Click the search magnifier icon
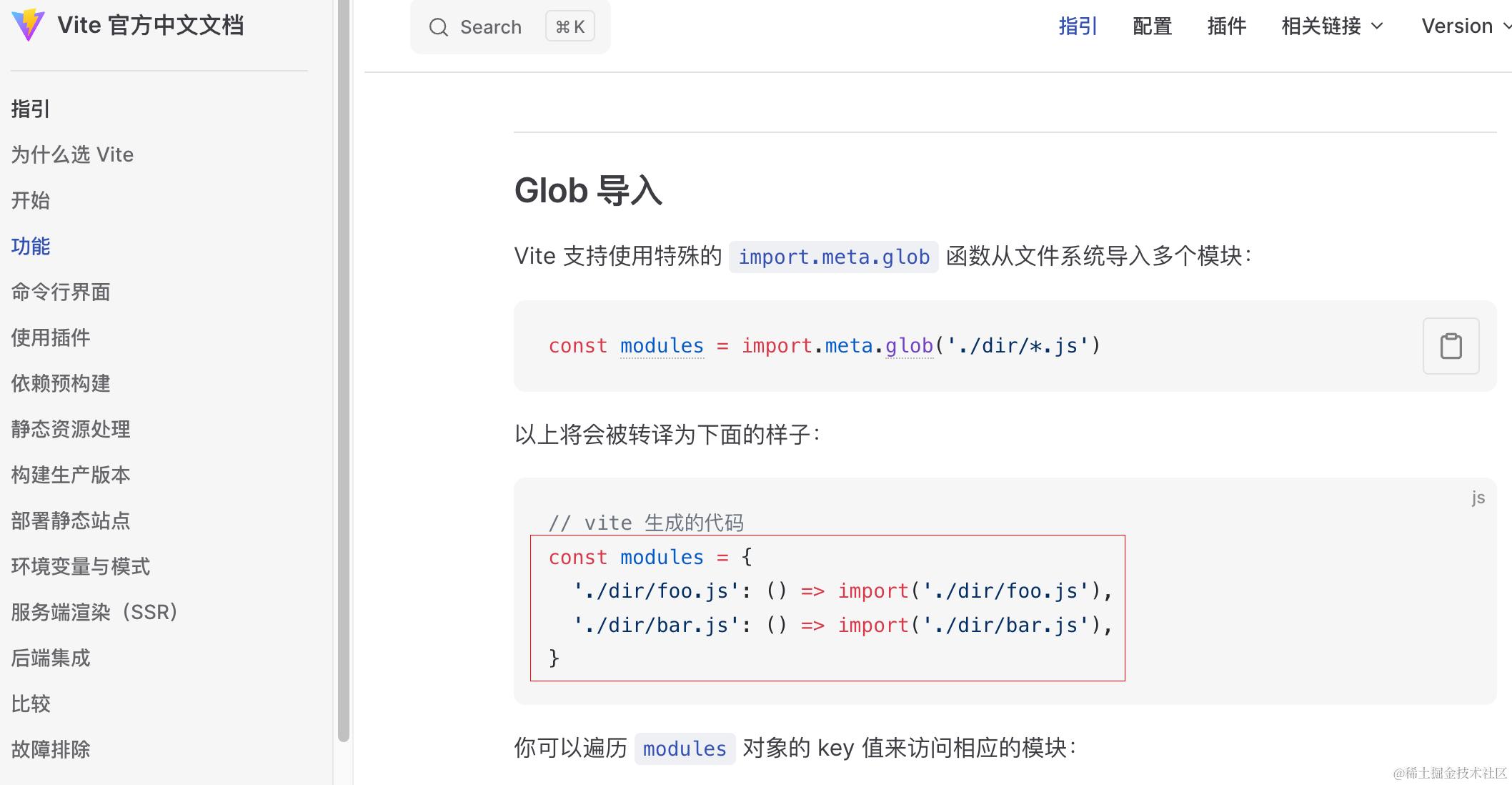 point(438,27)
